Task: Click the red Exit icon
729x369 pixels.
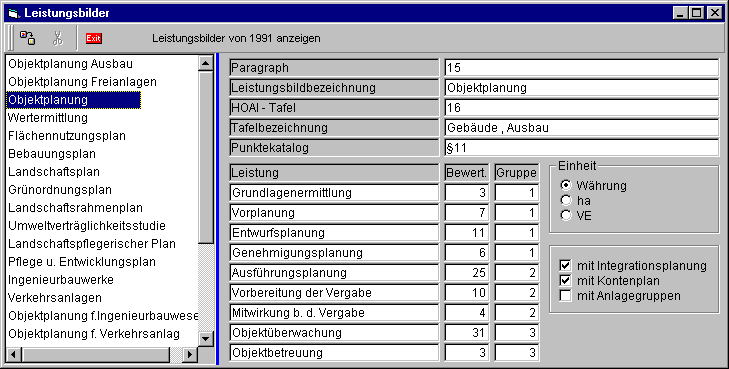Action: 93,38
